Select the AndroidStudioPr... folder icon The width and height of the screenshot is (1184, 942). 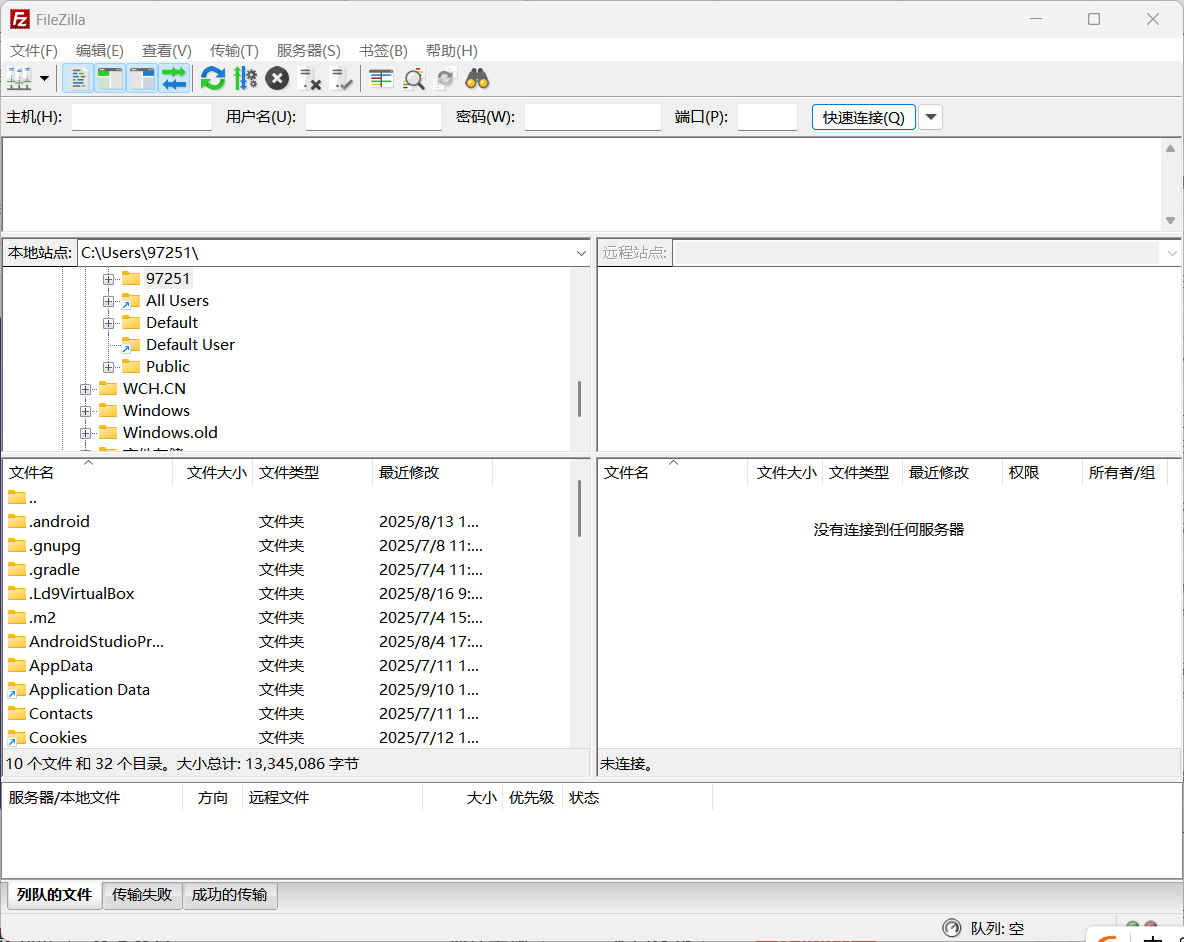click(17, 642)
